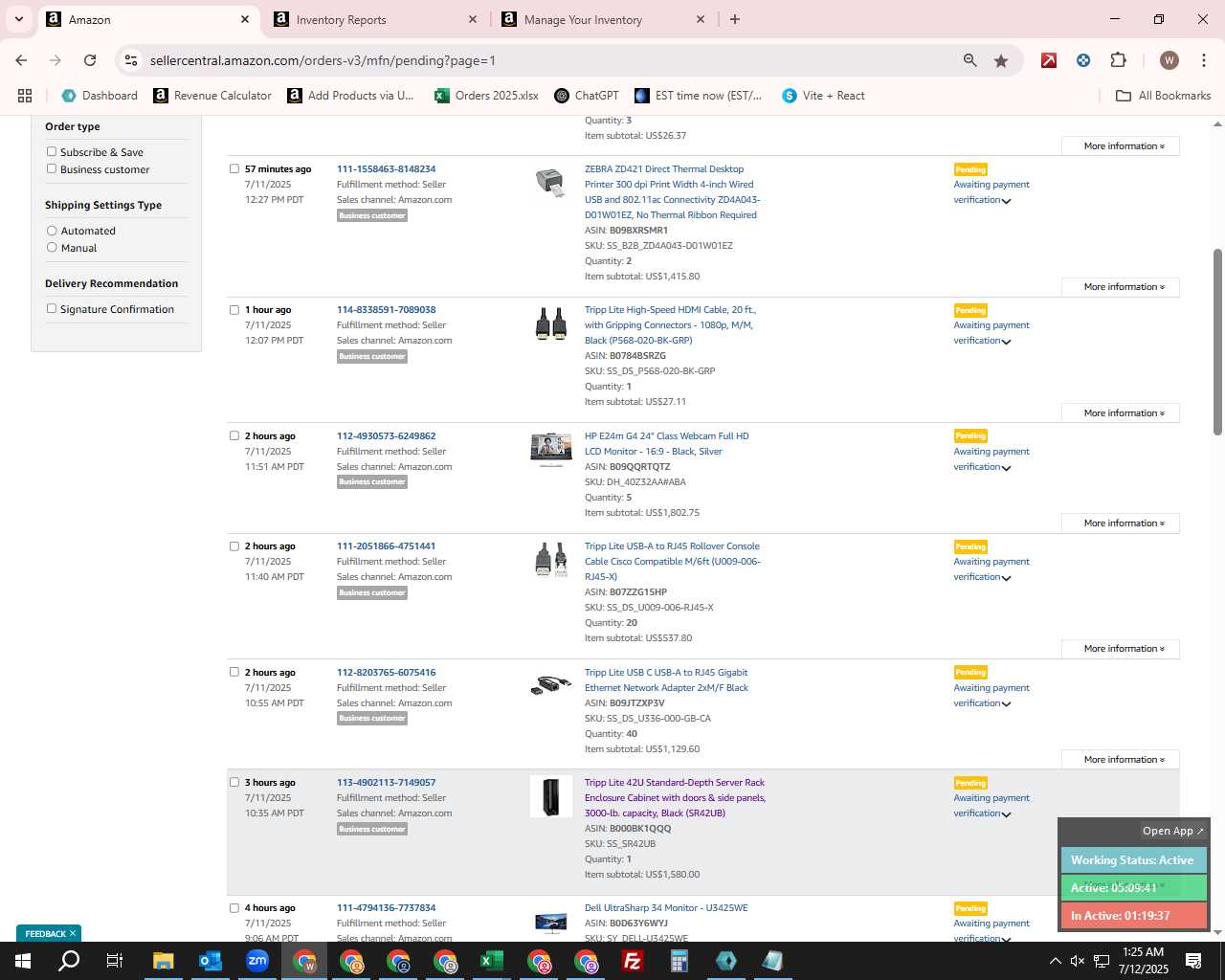
Task: View site information icon in address bar
Action: (x=131, y=60)
